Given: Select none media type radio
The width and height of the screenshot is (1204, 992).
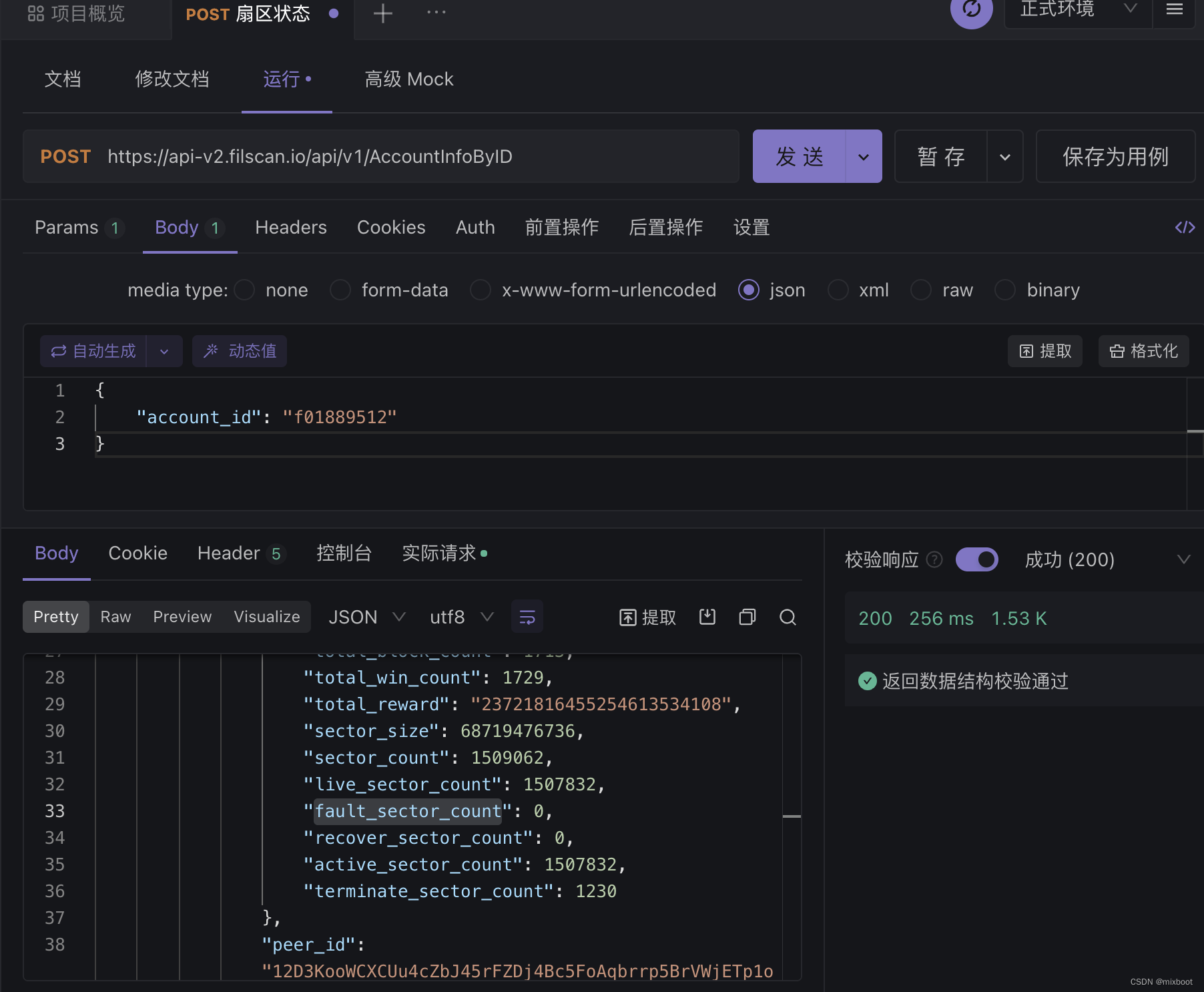Looking at the screenshot, I should (244, 290).
